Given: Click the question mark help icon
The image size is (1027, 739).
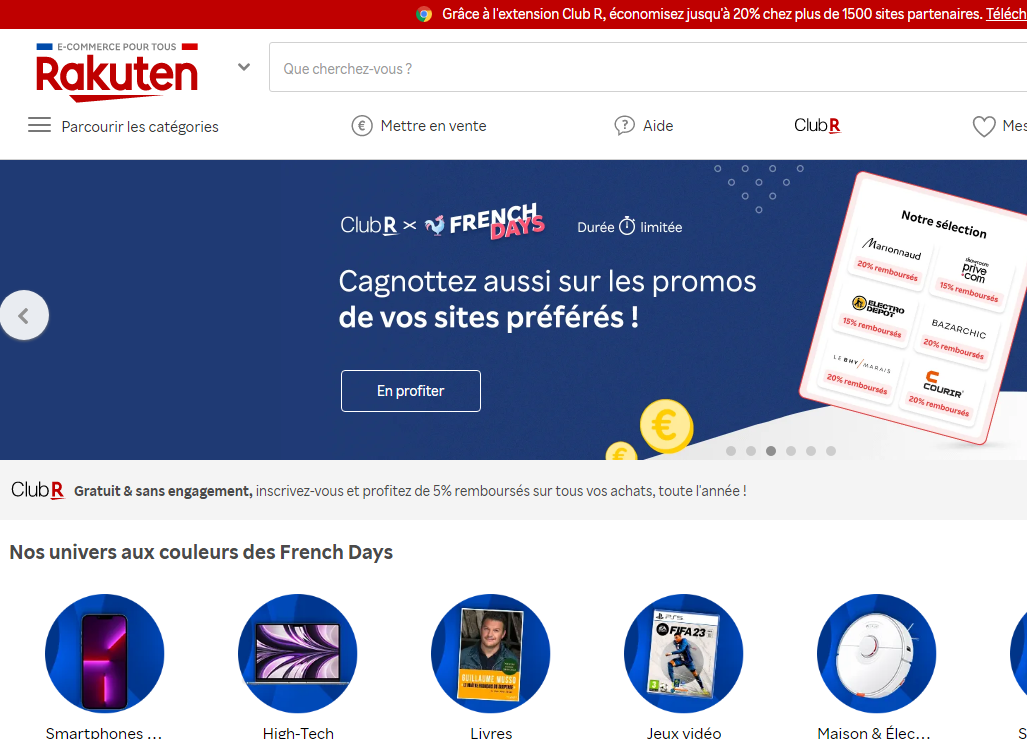Looking at the screenshot, I should click(624, 126).
